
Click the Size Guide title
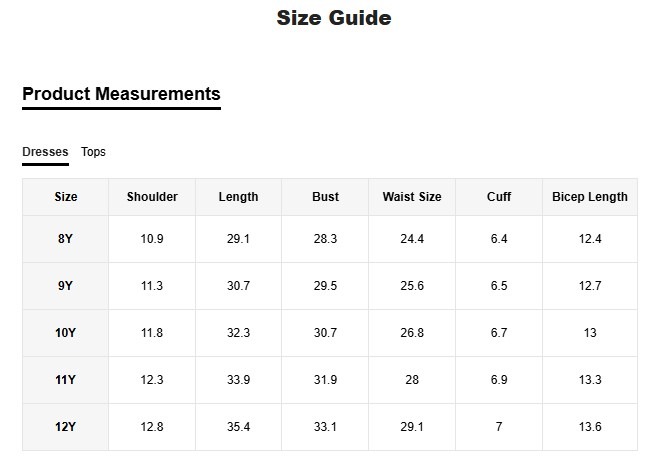[x=333, y=18]
